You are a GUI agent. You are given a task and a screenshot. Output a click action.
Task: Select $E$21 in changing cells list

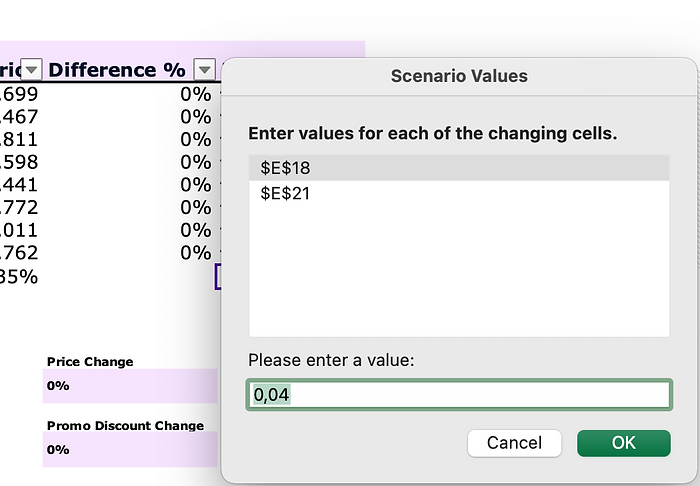point(458,193)
